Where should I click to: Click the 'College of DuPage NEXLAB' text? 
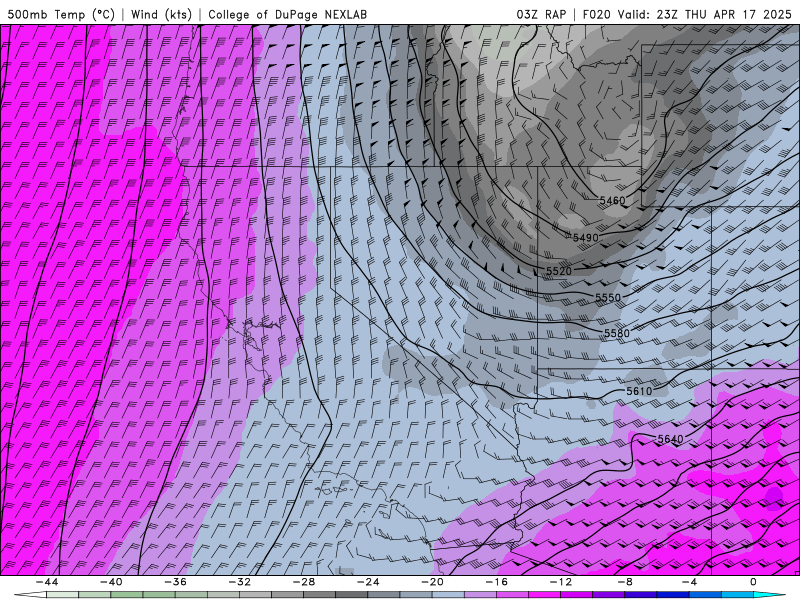coord(287,14)
